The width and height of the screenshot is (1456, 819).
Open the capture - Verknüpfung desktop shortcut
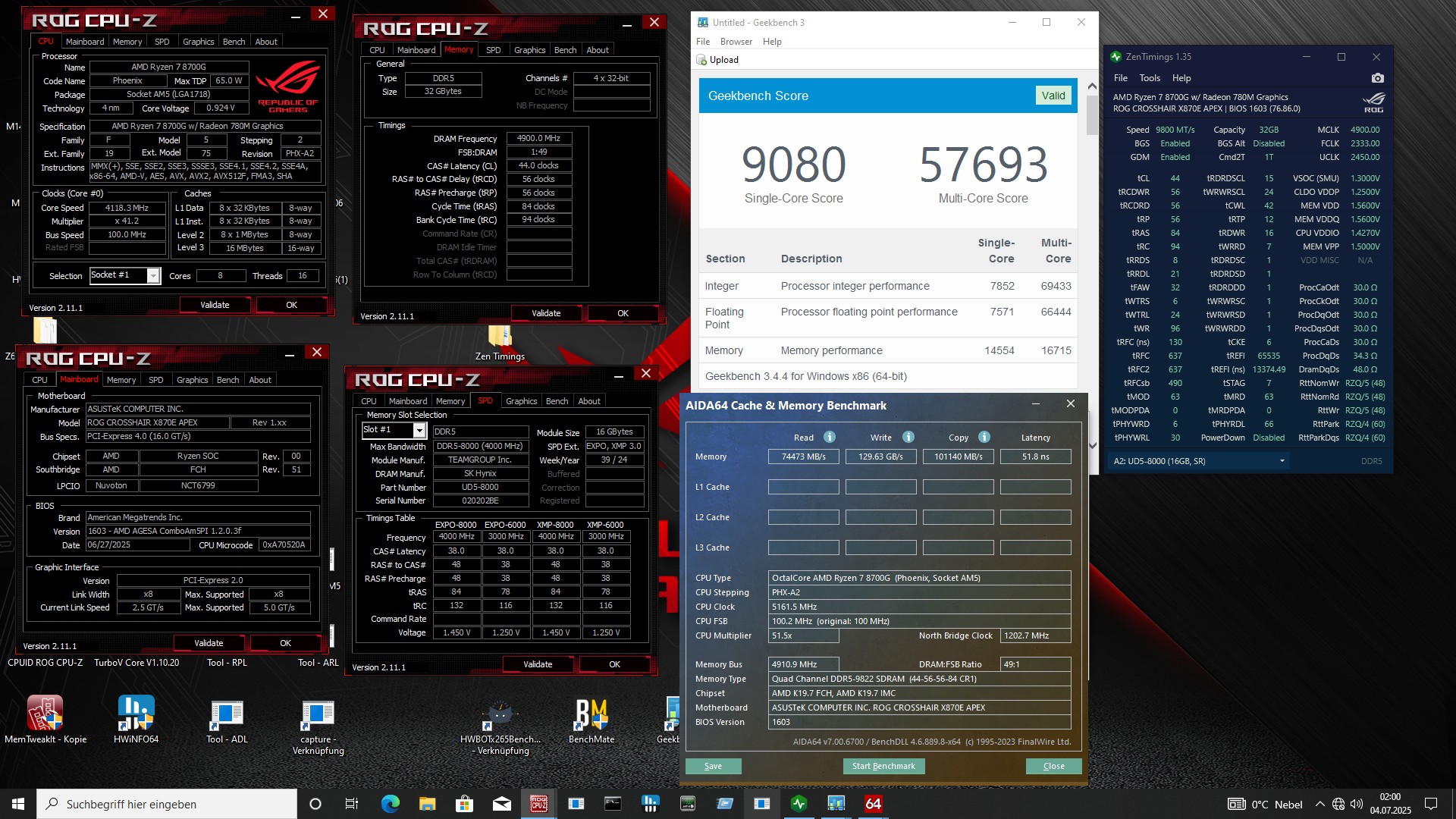pyautogui.click(x=318, y=714)
